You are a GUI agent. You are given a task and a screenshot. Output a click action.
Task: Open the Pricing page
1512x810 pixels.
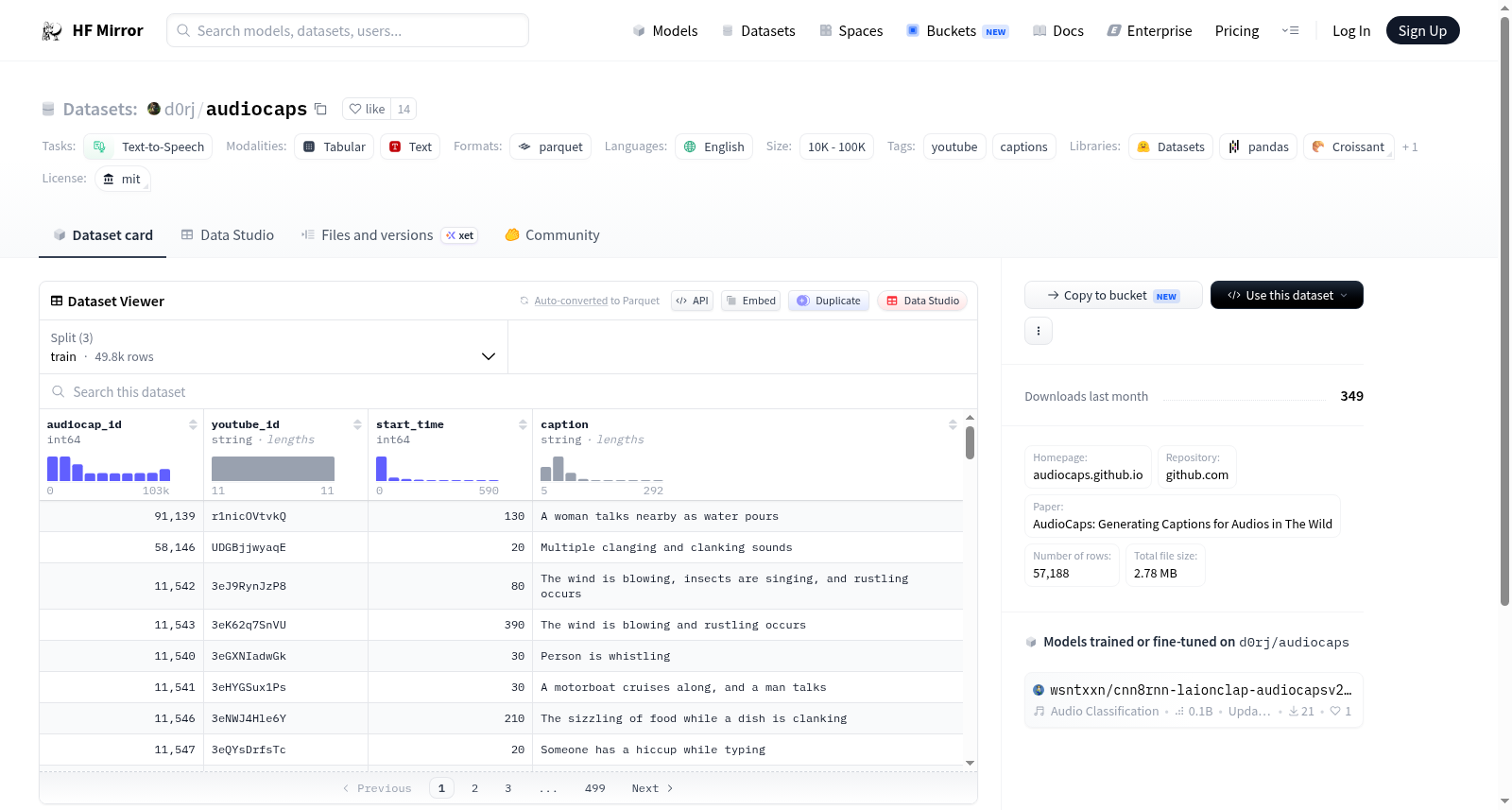coord(1237,30)
